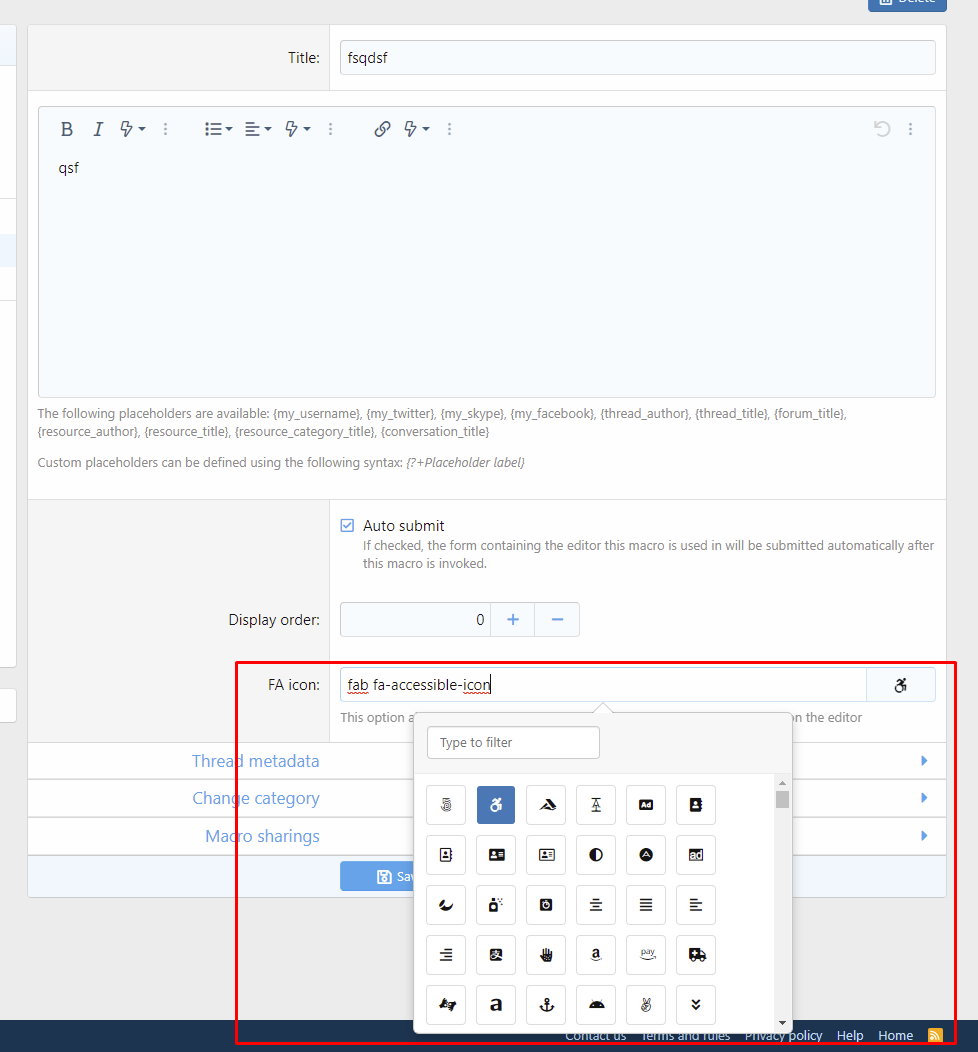This screenshot has width=978, height=1052.
Task: Click the insert link icon
Action: [x=382, y=129]
